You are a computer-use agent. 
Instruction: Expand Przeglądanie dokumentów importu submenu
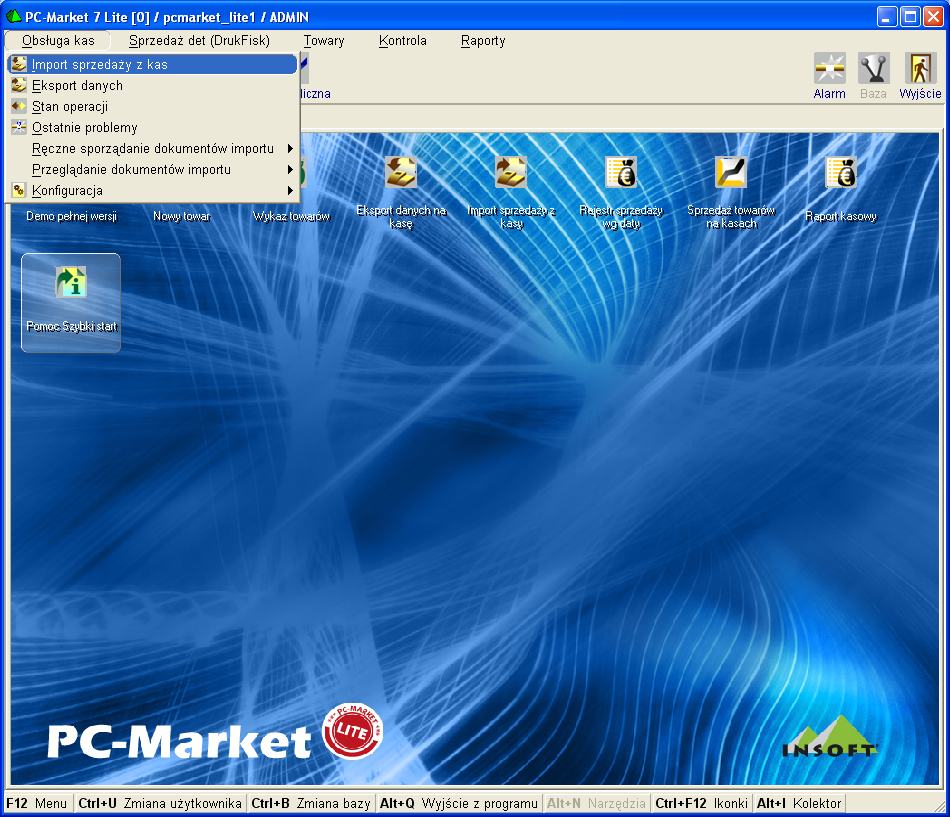[x=152, y=170]
